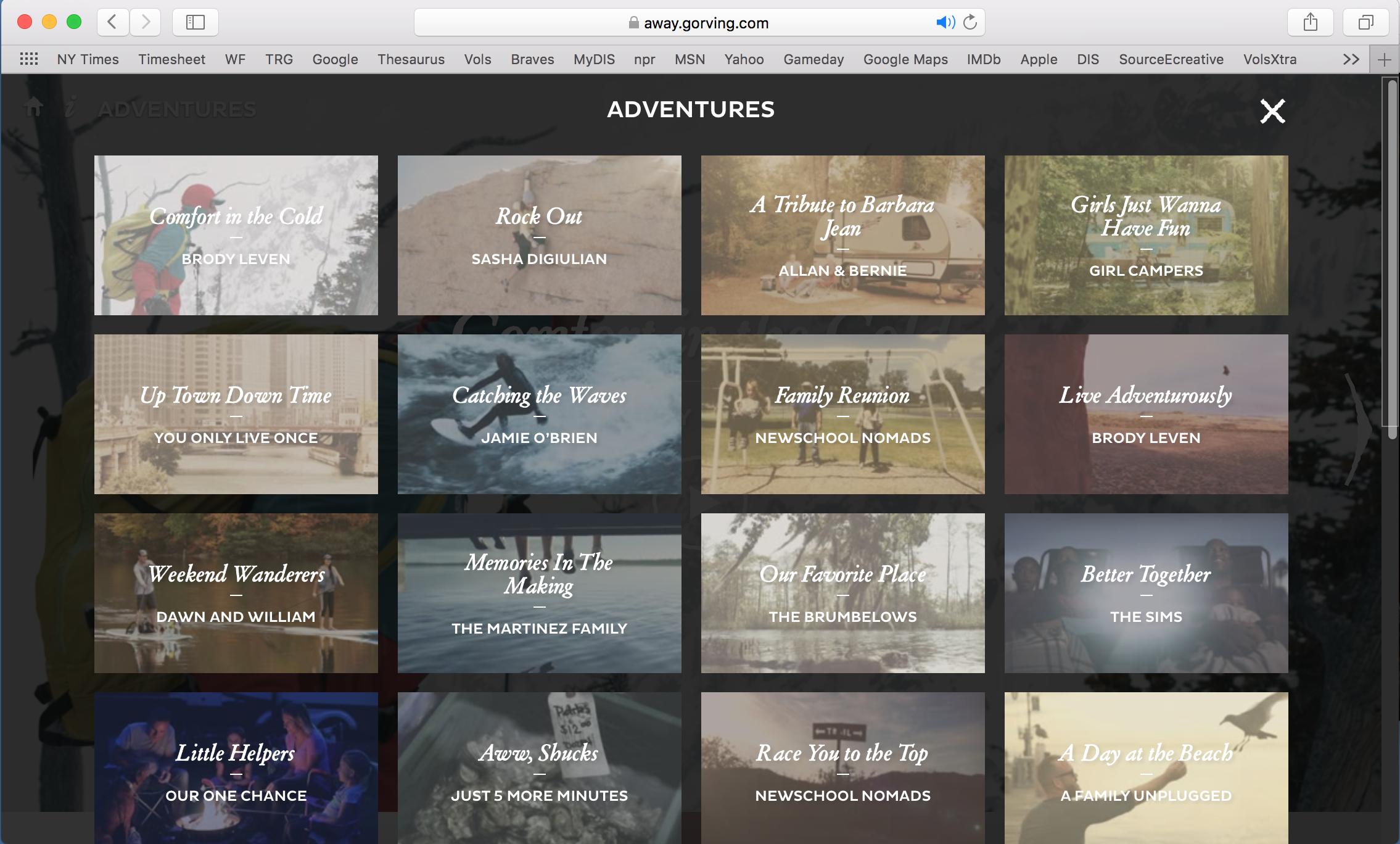
Task: Open Girls Just Wanna Have Fun tile
Action: tap(1146, 235)
